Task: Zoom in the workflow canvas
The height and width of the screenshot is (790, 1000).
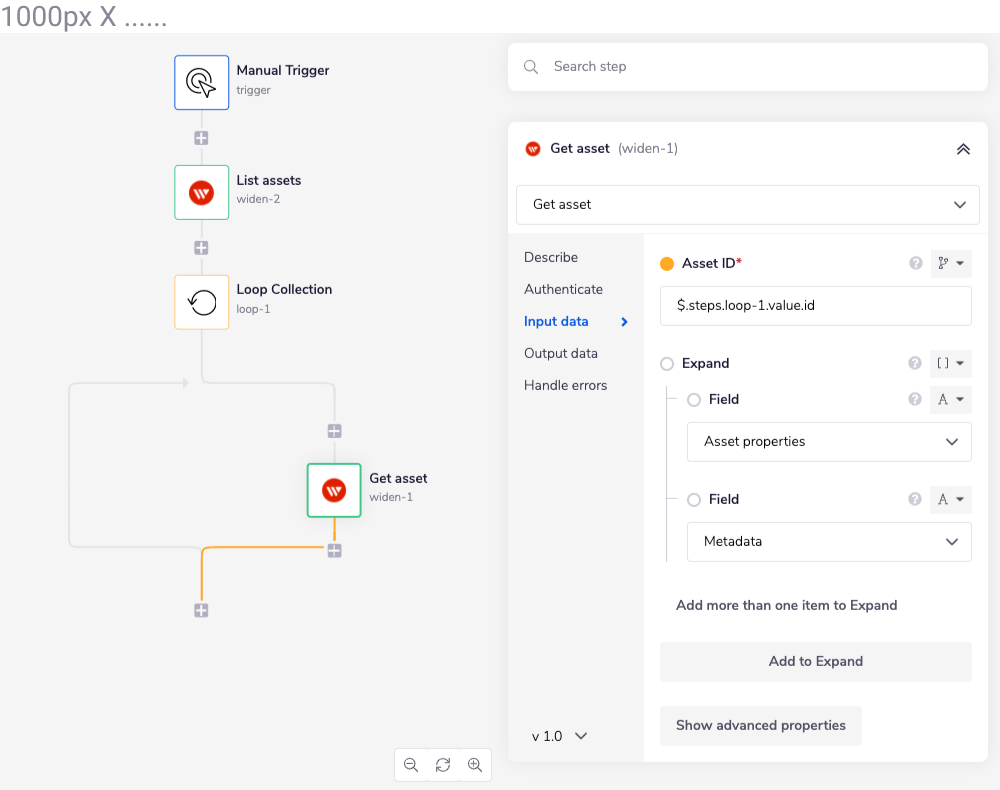Action: [x=475, y=765]
